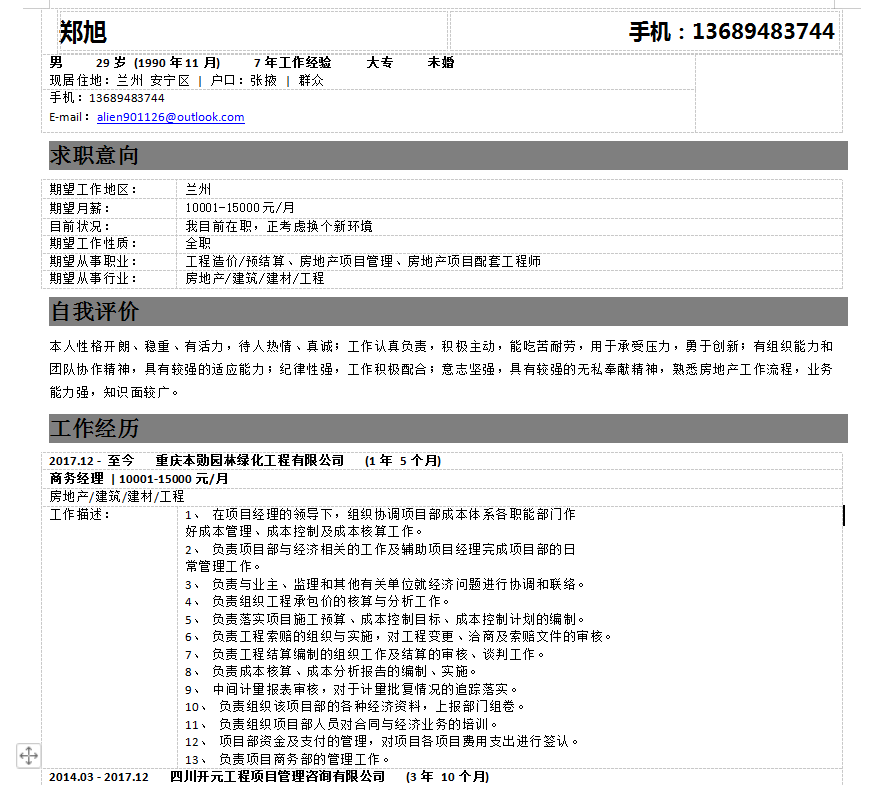Click the duration text (1年 5个月)
Image resolution: width=879 pixels, height=785 pixels.
(403, 461)
